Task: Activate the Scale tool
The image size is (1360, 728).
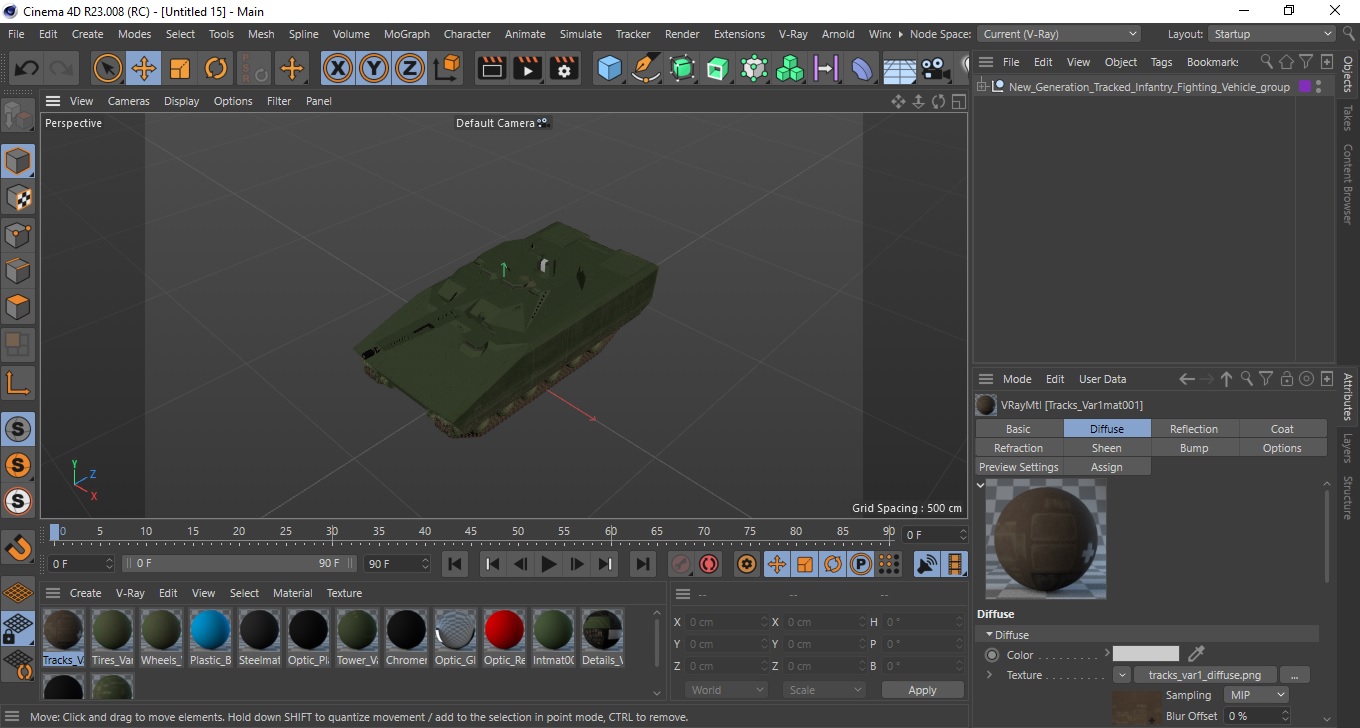Action: point(180,69)
